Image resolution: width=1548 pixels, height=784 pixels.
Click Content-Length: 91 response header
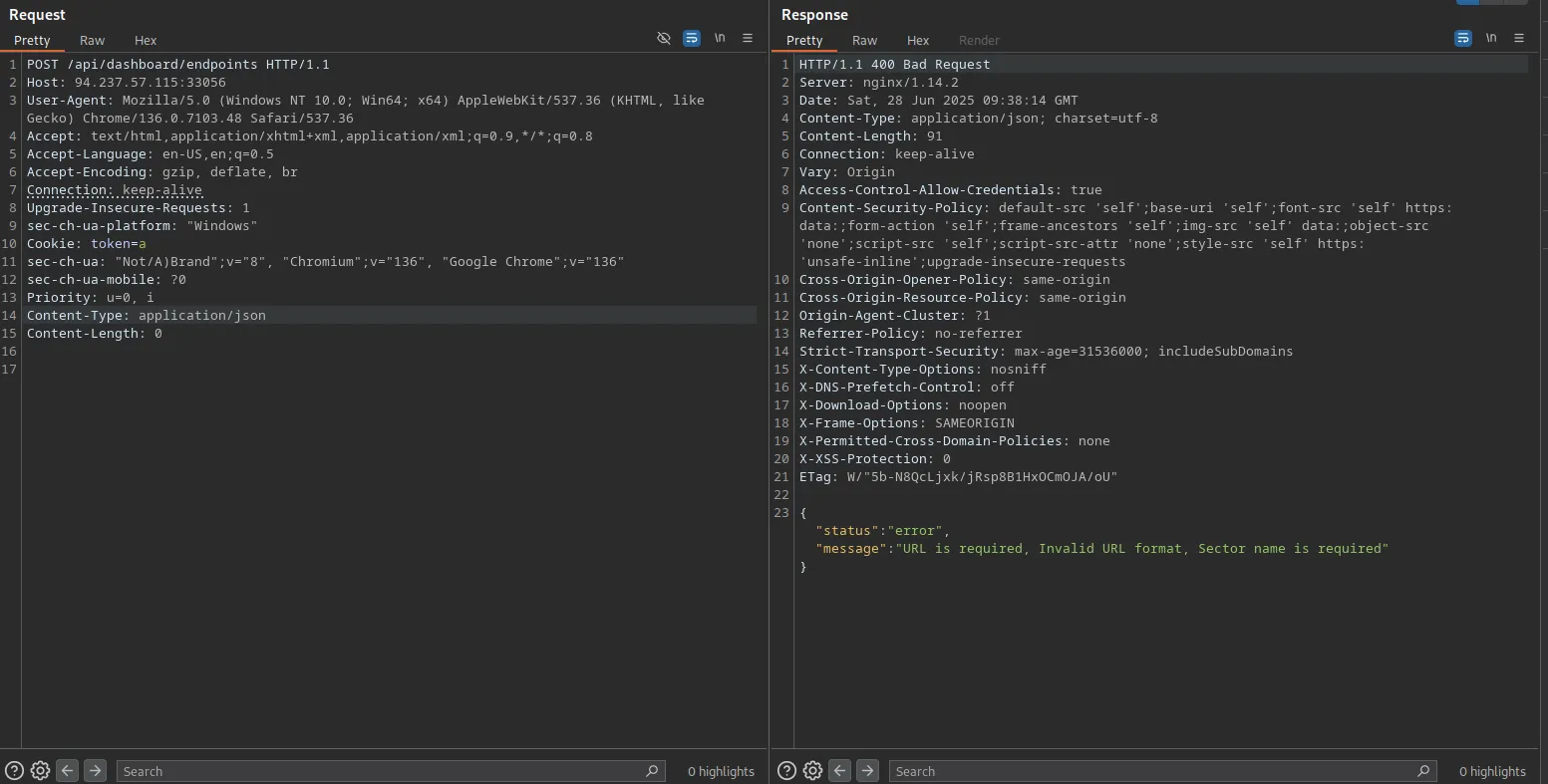(x=871, y=135)
